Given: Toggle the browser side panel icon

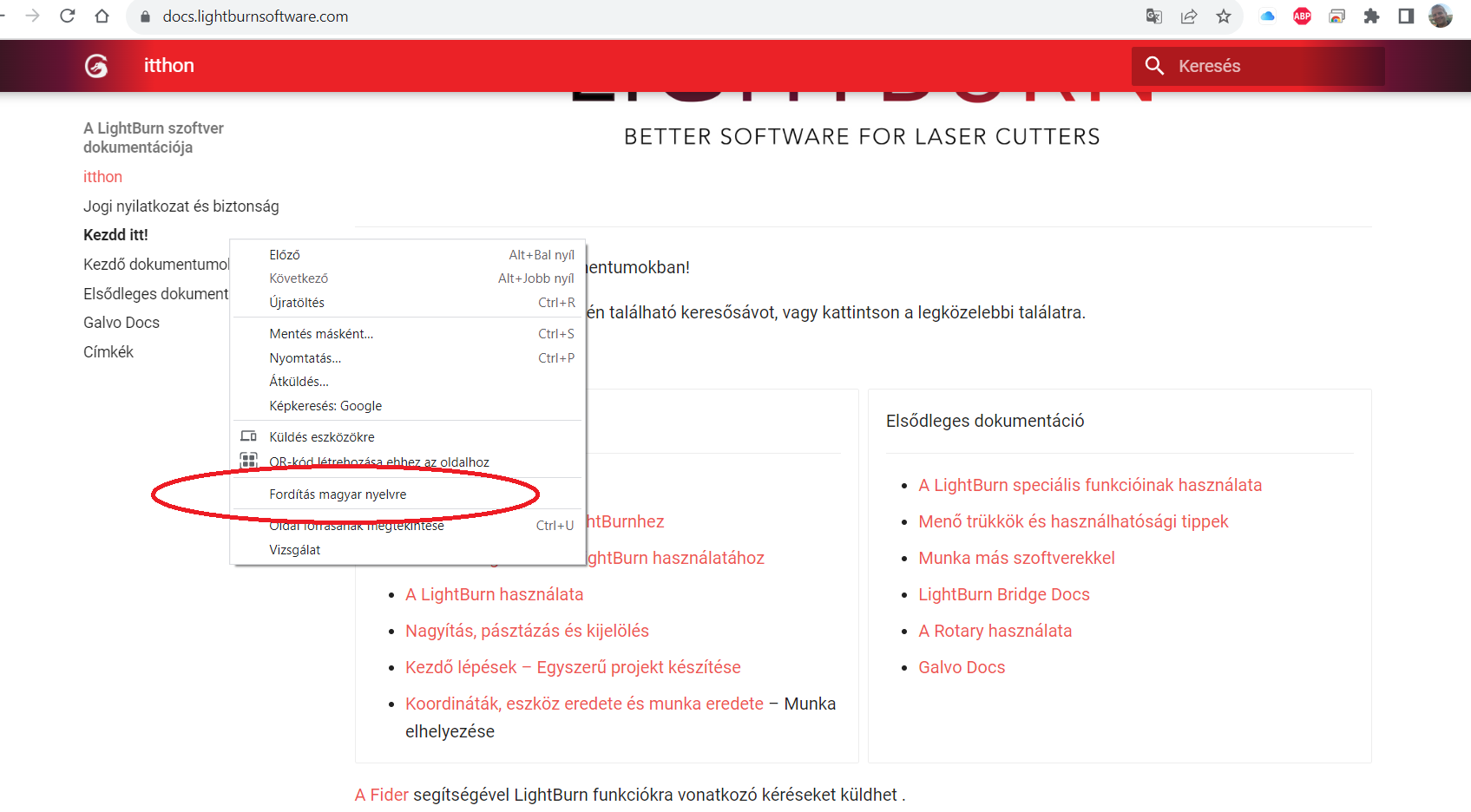Looking at the screenshot, I should pos(1407,16).
